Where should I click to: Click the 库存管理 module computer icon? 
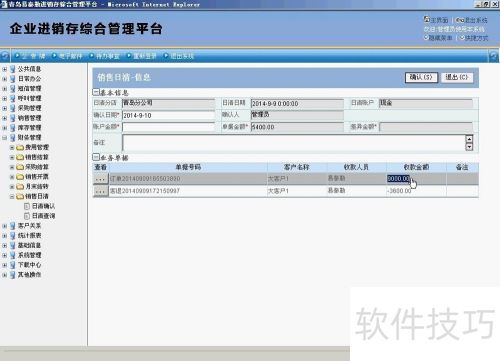tap(13, 128)
